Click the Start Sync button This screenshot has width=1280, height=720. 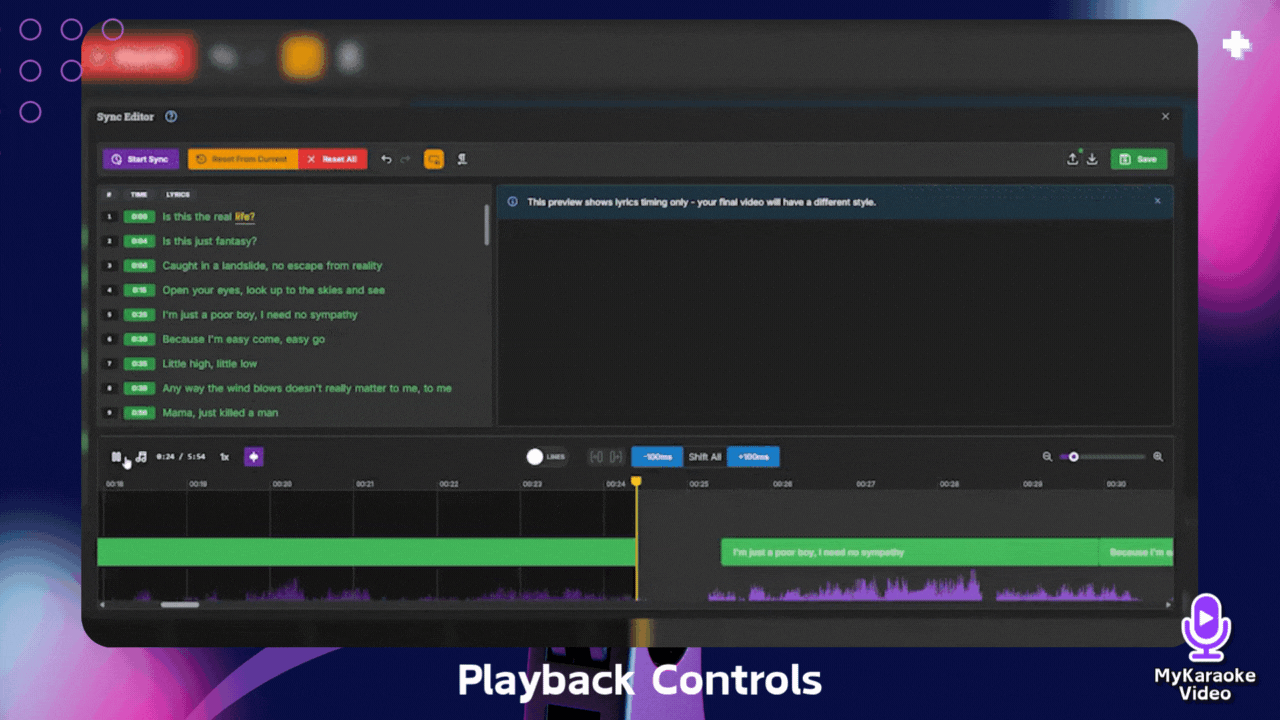[141, 159]
